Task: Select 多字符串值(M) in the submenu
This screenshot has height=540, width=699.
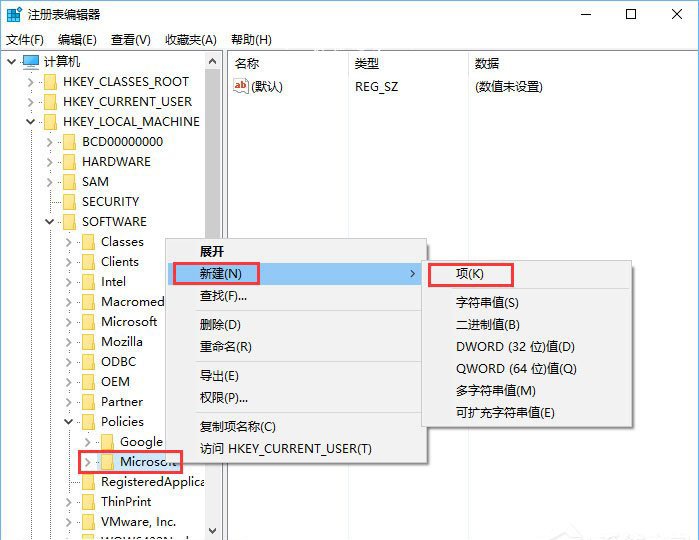Action: (x=527, y=391)
